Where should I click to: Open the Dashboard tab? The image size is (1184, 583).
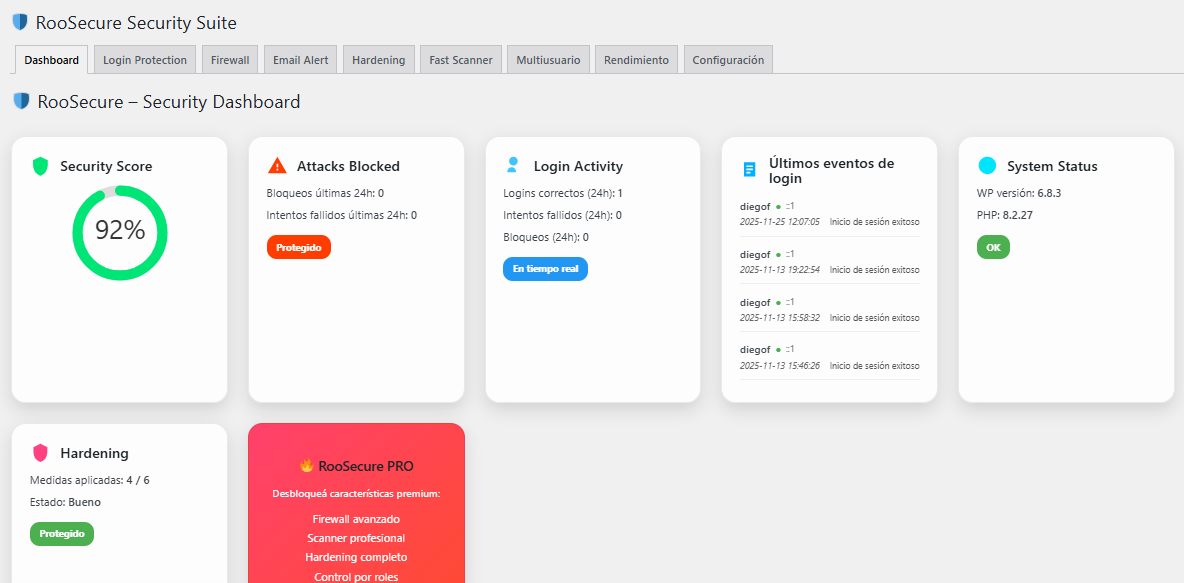(51, 60)
